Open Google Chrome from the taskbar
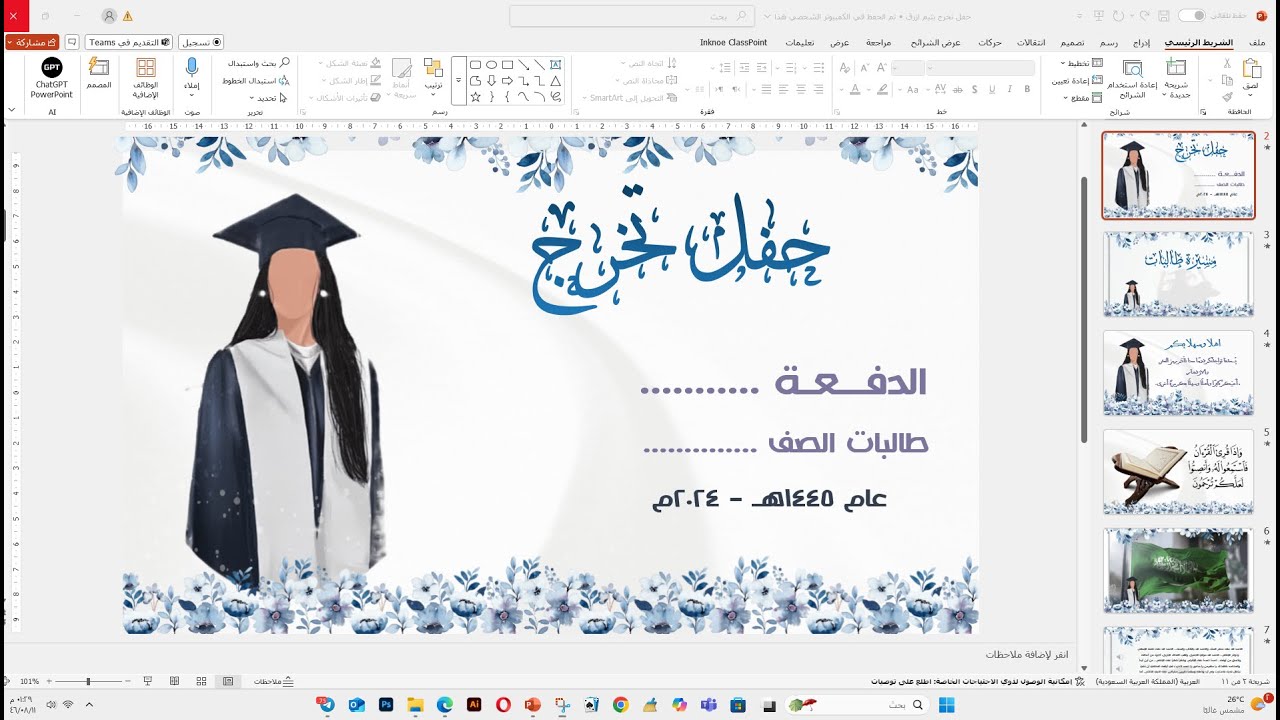Viewport: 1280px width, 720px height. [620, 705]
